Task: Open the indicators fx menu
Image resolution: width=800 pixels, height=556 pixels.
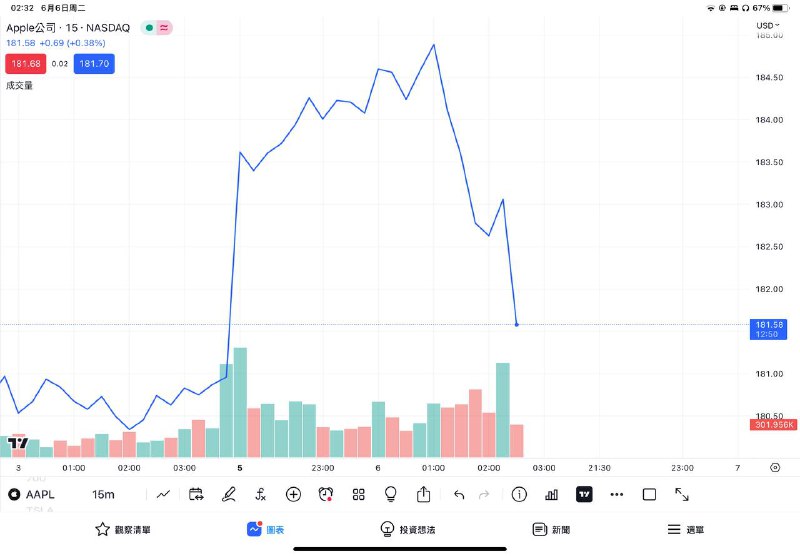Action: [260, 494]
